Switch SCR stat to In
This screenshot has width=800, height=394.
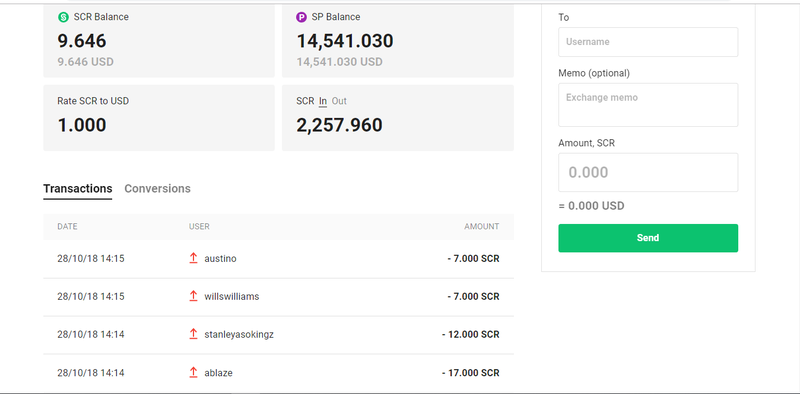click(323, 101)
